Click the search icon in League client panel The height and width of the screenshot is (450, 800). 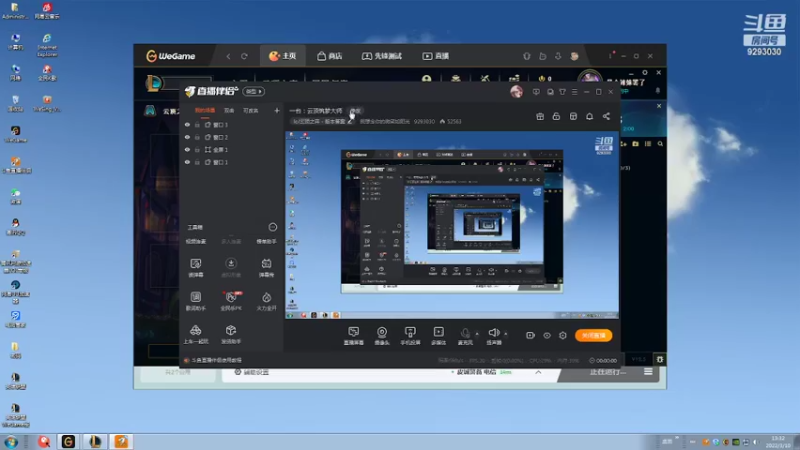[660, 144]
